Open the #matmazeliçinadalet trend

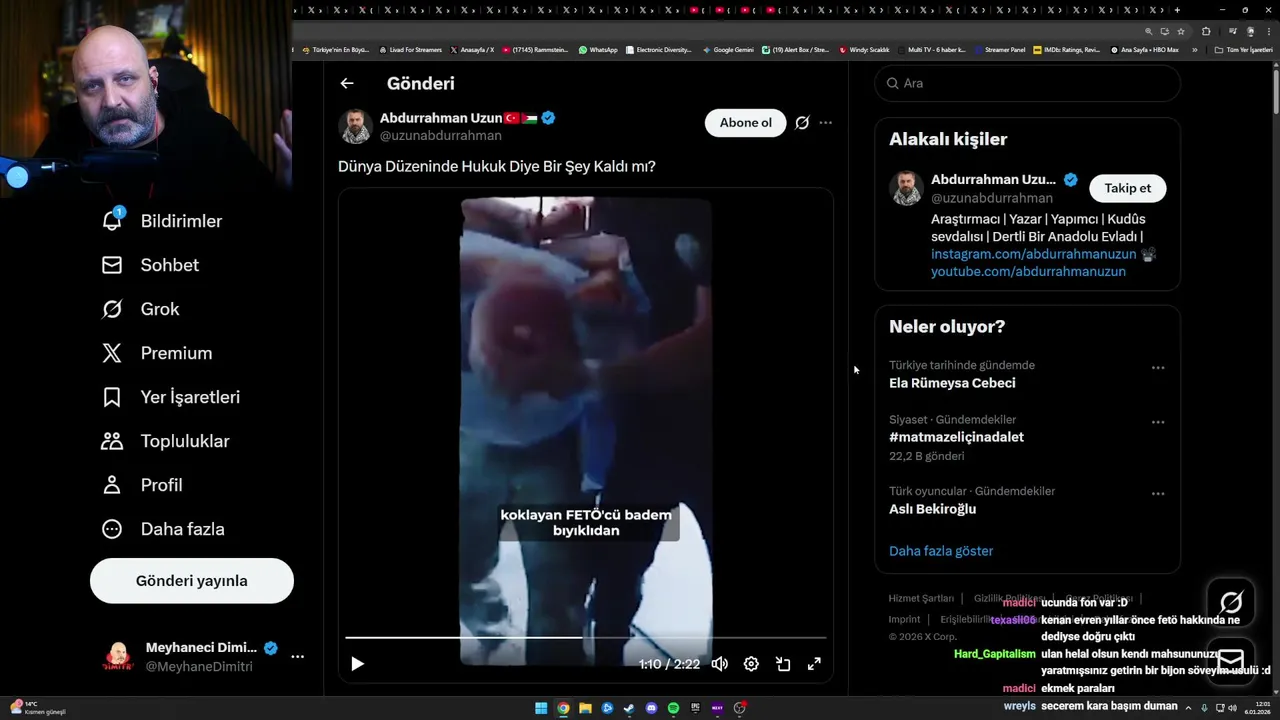click(956, 437)
